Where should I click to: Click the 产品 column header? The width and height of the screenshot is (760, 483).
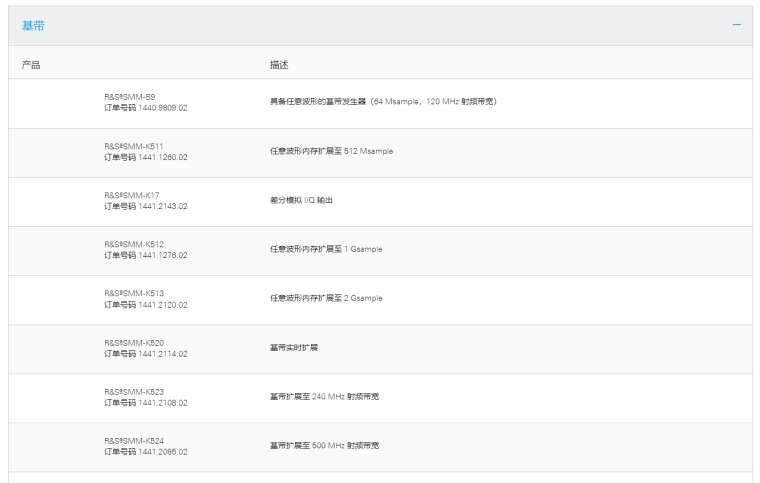click(x=31, y=64)
